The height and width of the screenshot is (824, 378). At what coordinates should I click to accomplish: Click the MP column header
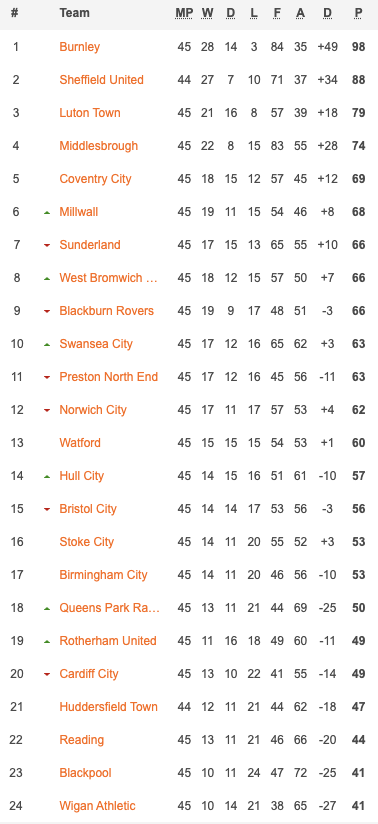point(184,13)
